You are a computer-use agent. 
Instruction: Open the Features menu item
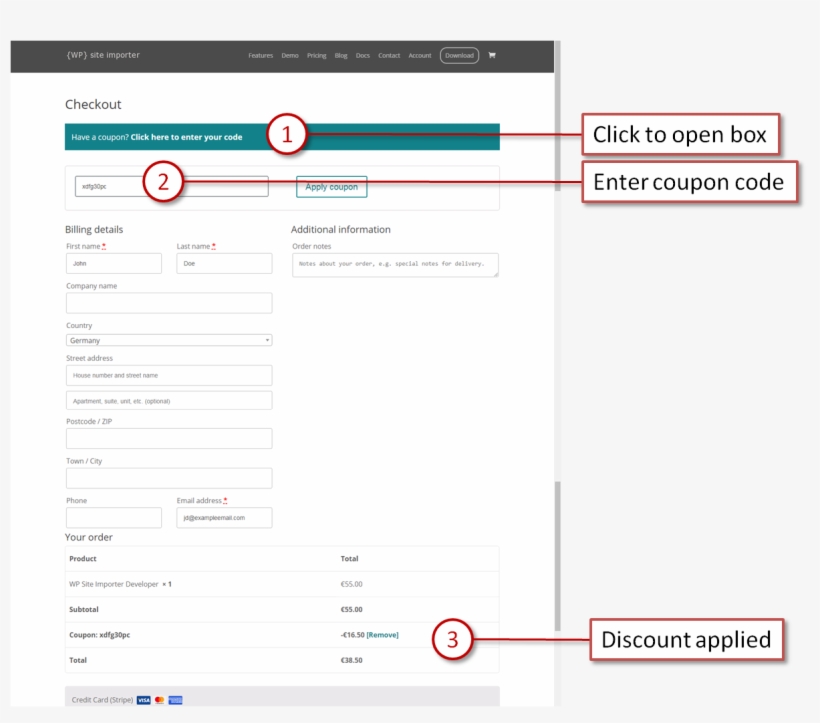tap(260, 55)
